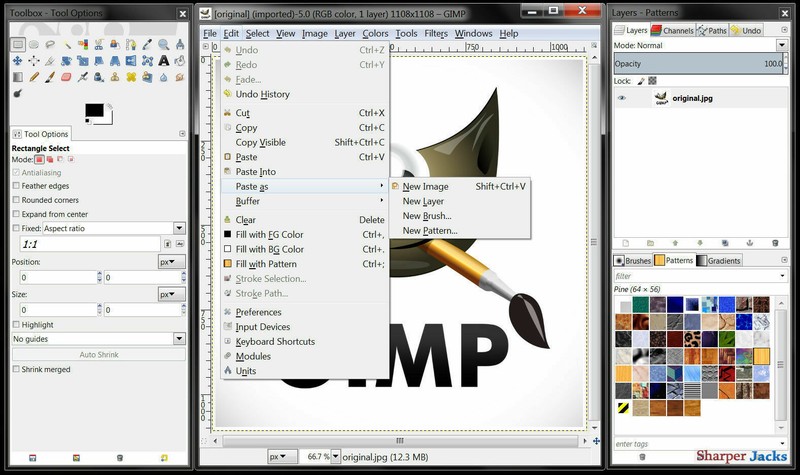Toggle the Fixed aspect ratio checkbox
Image resolution: width=800 pixels, height=475 pixels.
point(16,228)
